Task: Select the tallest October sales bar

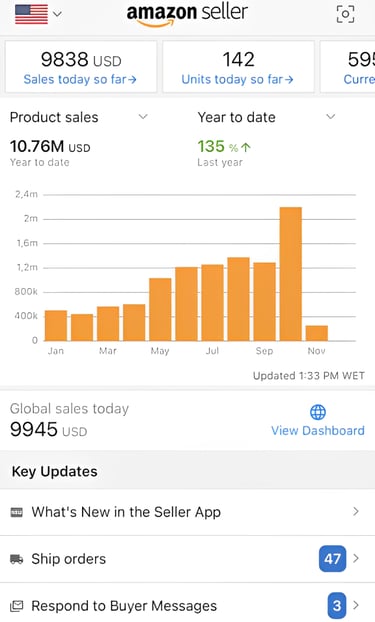Action: click(x=291, y=274)
